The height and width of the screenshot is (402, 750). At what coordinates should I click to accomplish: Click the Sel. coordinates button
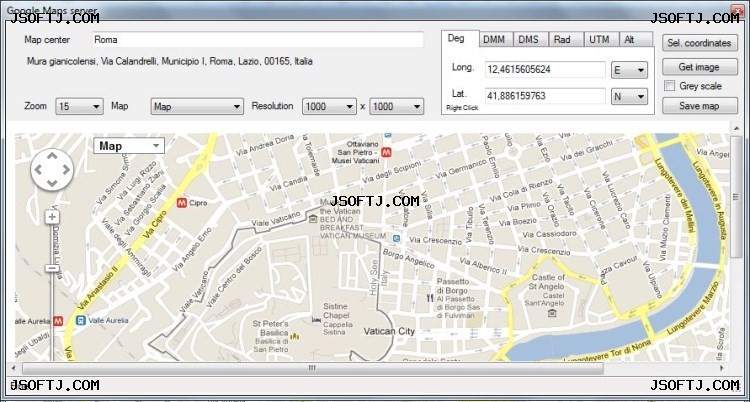(x=700, y=43)
